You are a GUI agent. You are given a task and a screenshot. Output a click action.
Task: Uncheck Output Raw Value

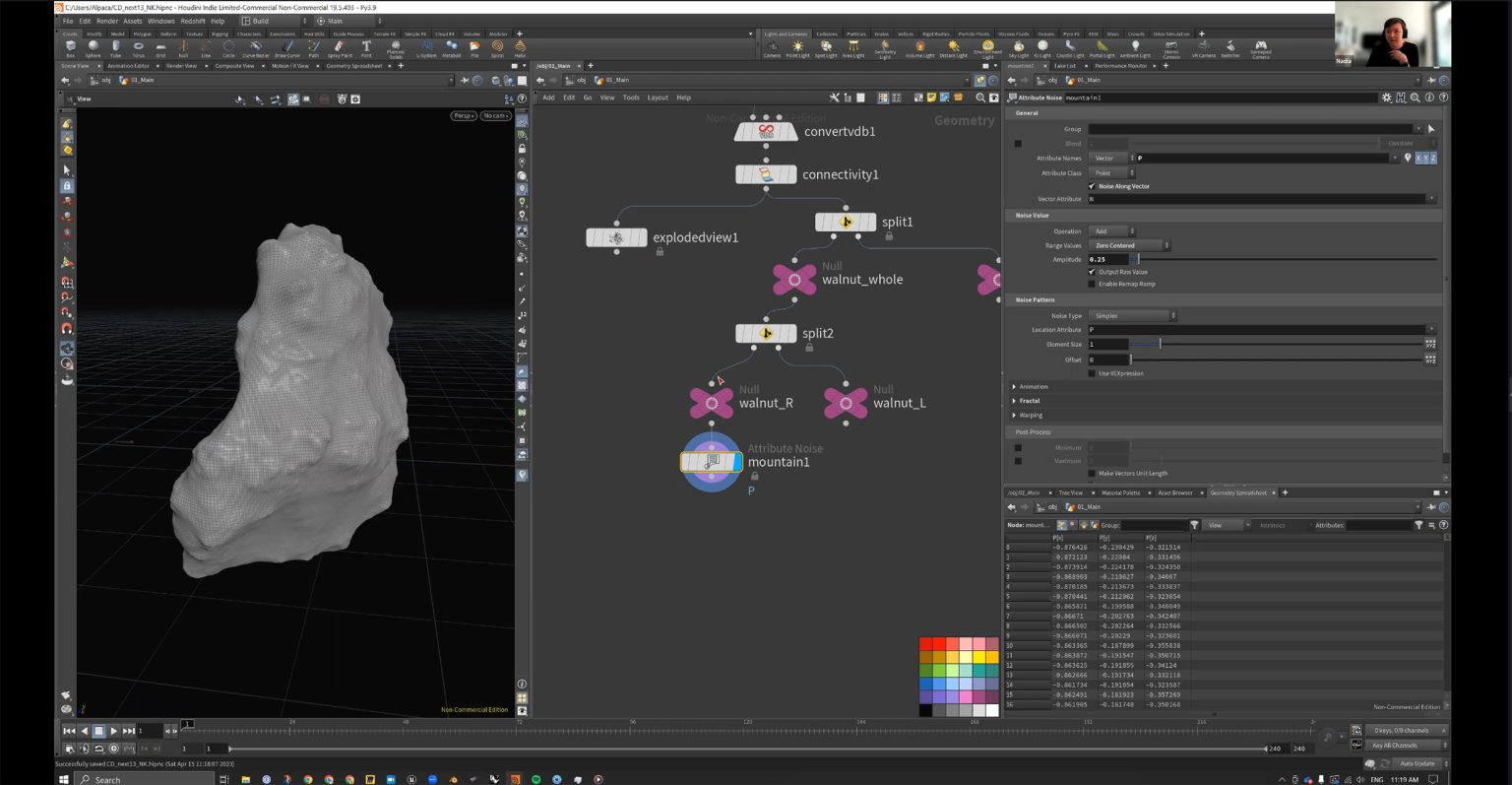tap(1091, 272)
